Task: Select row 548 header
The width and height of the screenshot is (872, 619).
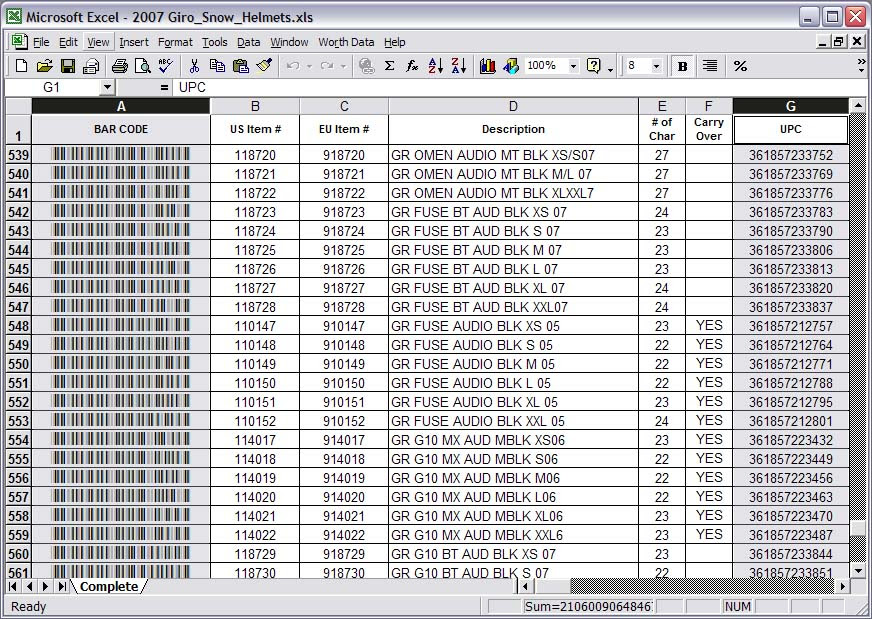Action: pyautogui.click(x=18, y=326)
